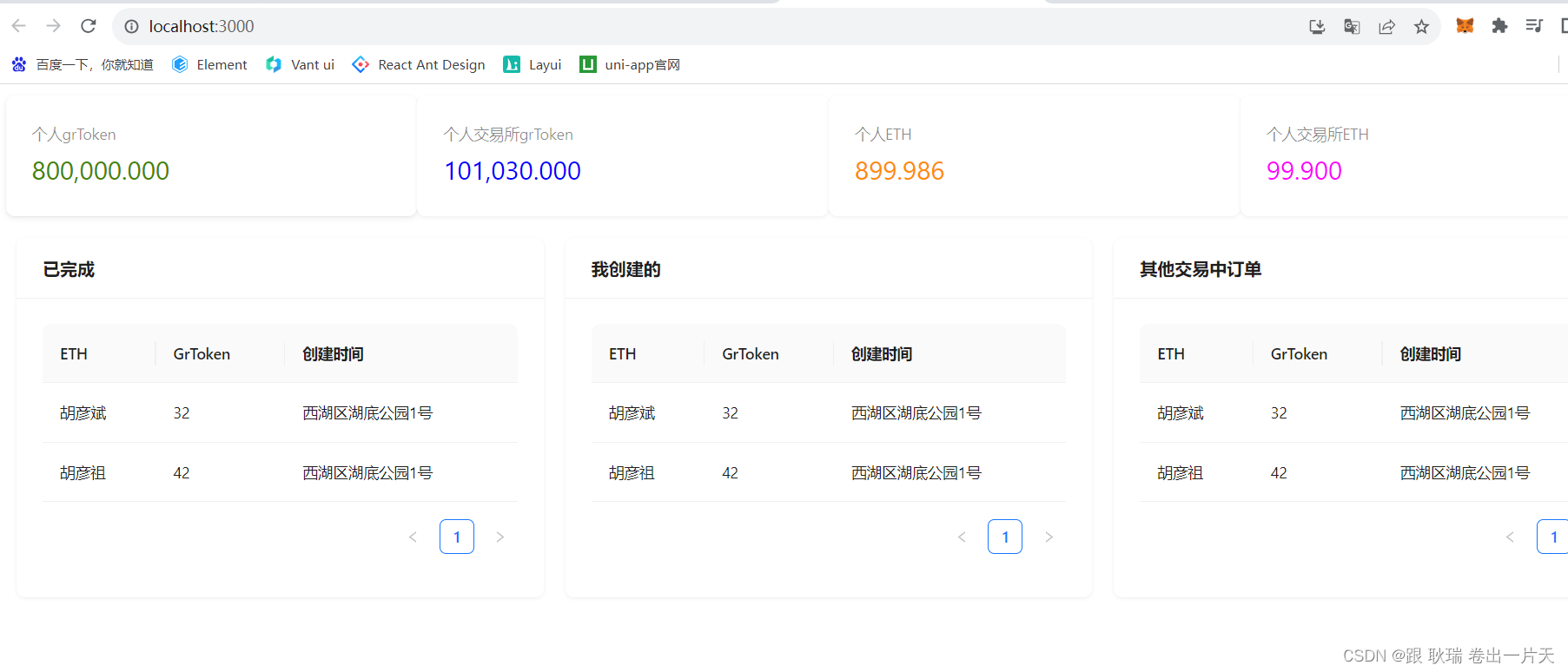Go back to the previous page
1568x672 pixels.
pyautogui.click(x=18, y=26)
